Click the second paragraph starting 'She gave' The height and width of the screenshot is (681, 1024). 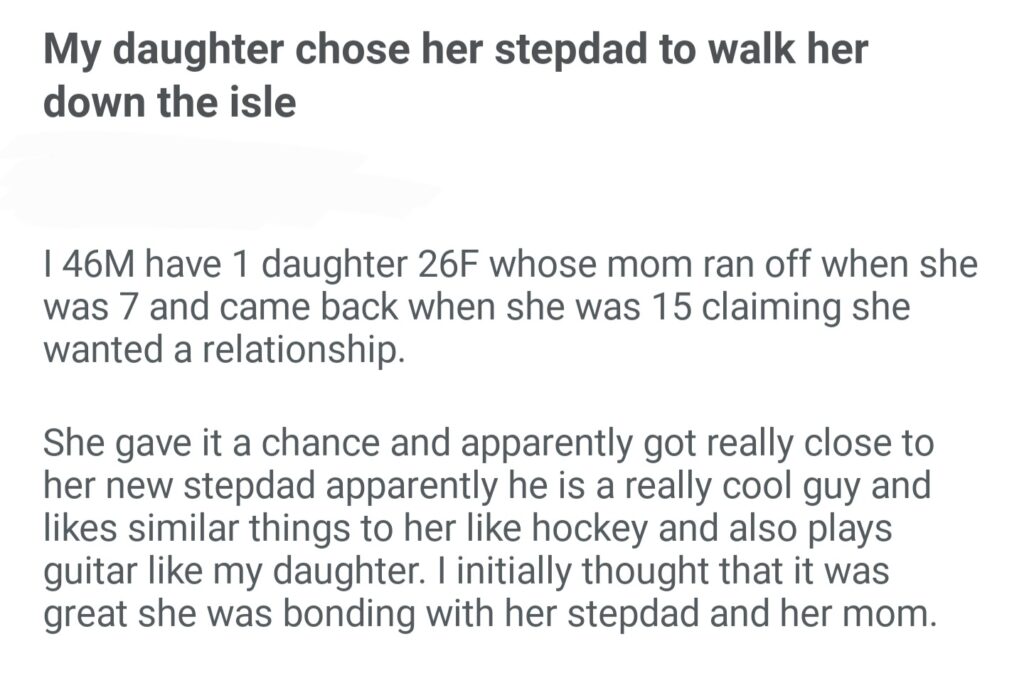pyautogui.click(x=490, y=529)
